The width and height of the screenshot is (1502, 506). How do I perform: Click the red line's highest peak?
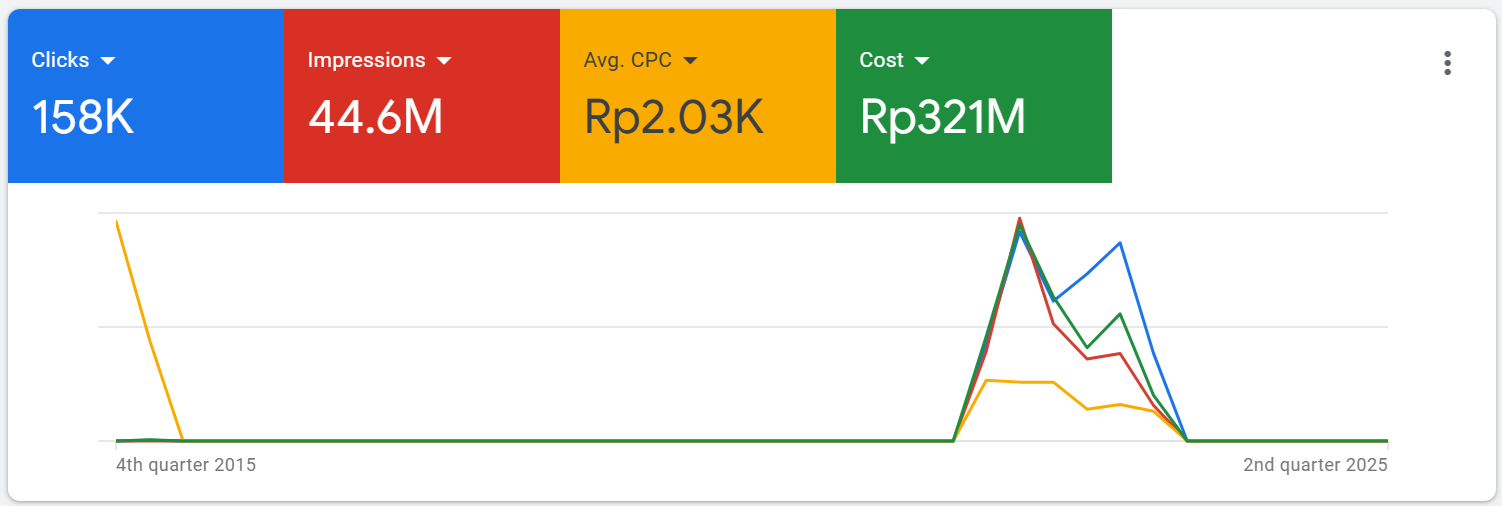click(1019, 218)
